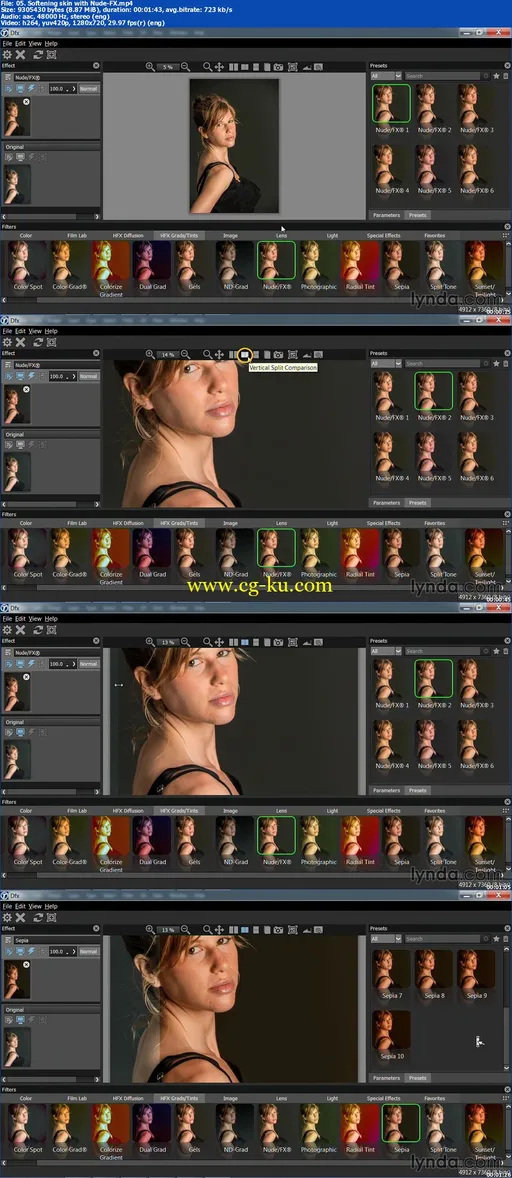This screenshot has width=512, height=1178.
Task: Open the Light filter tab in the Sepia presets frame
Action: pos(332,1098)
